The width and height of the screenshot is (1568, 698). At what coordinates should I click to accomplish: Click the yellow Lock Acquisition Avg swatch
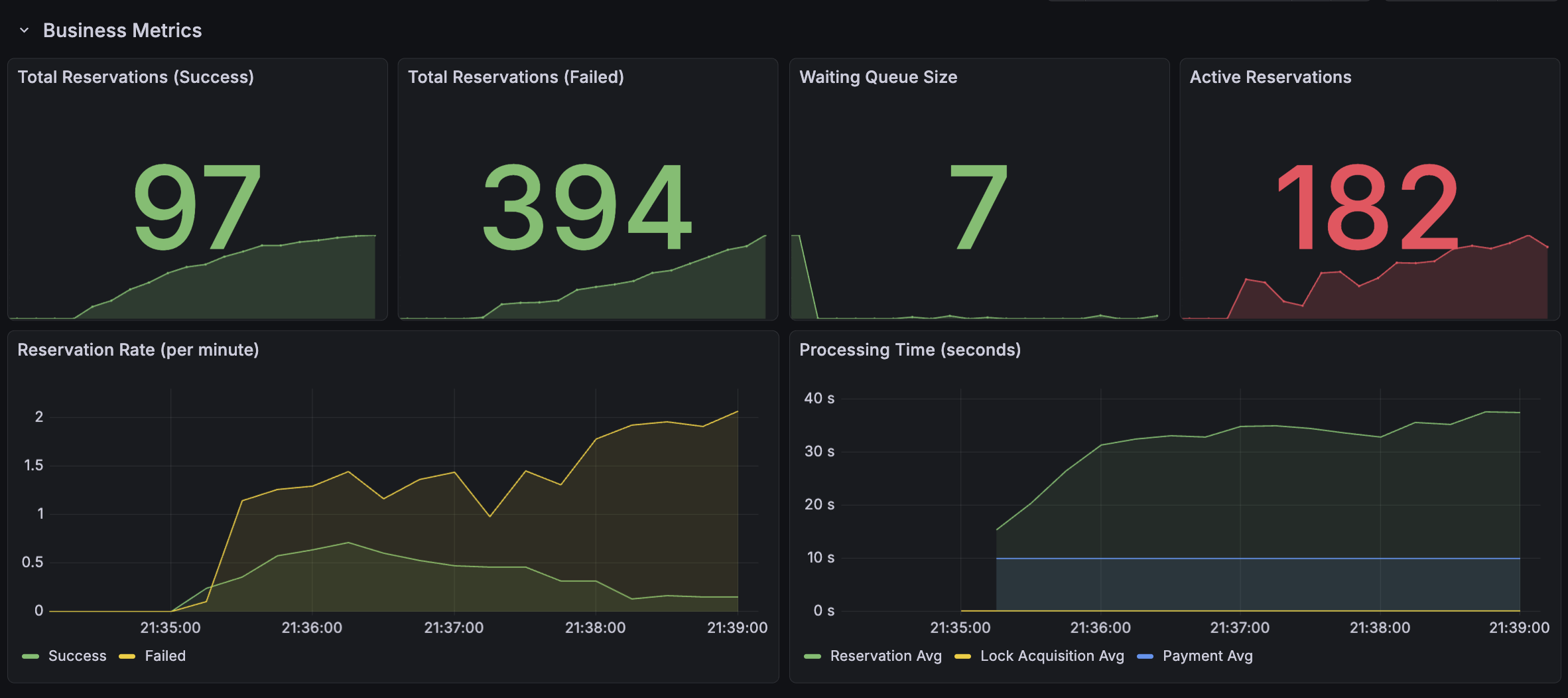[962, 657]
